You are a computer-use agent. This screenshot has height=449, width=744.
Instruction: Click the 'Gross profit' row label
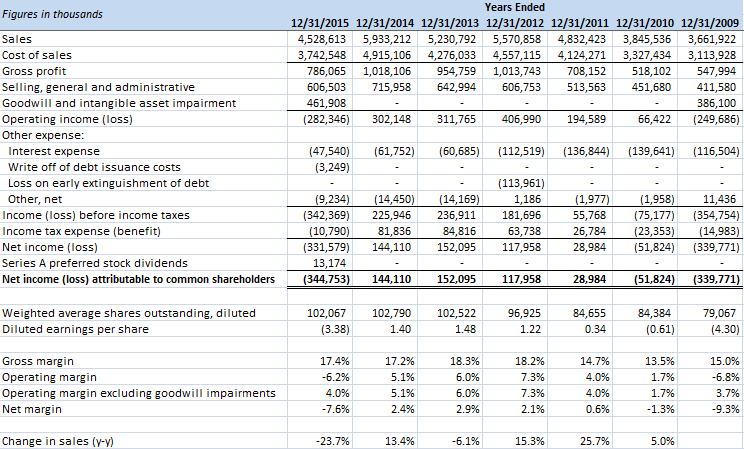pyautogui.click(x=34, y=71)
